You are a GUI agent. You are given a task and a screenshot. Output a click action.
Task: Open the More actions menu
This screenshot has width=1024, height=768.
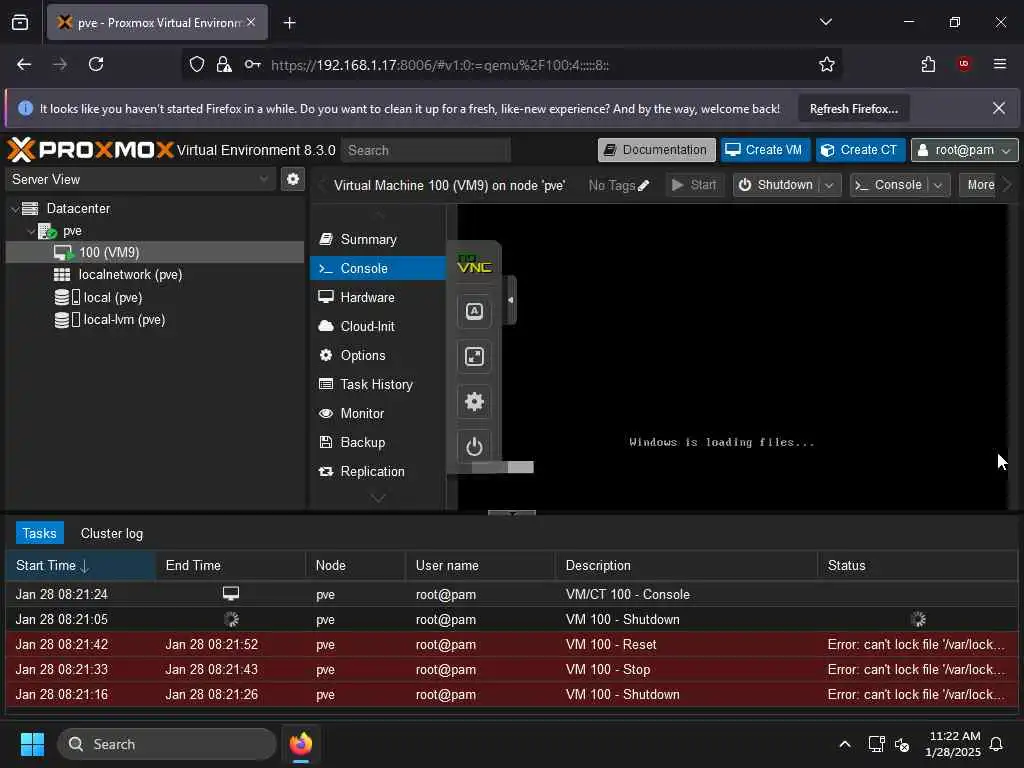coord(980,185)
